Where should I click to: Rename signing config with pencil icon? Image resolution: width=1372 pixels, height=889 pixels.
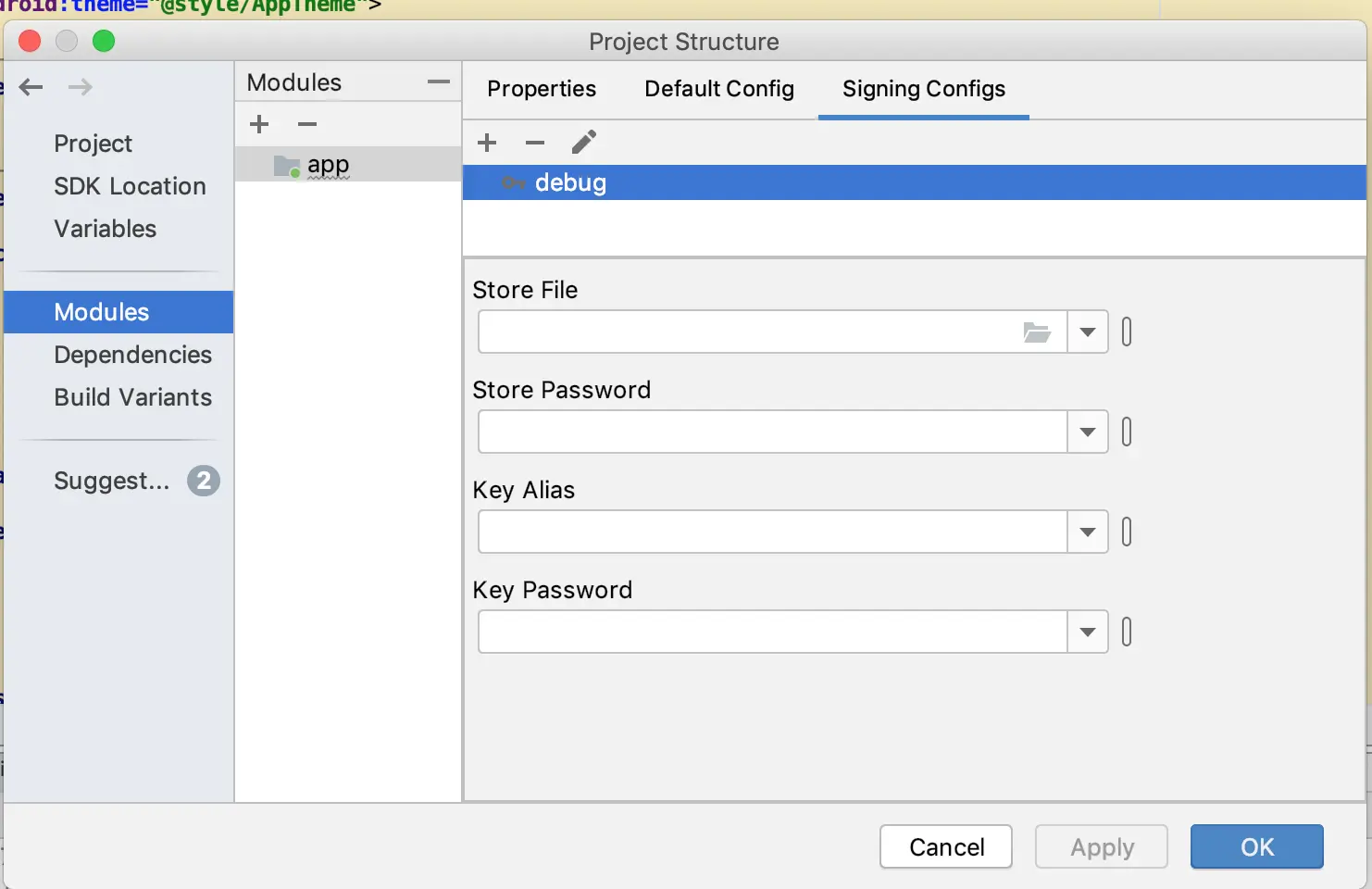pyautogui.click(x=584, y=143)
